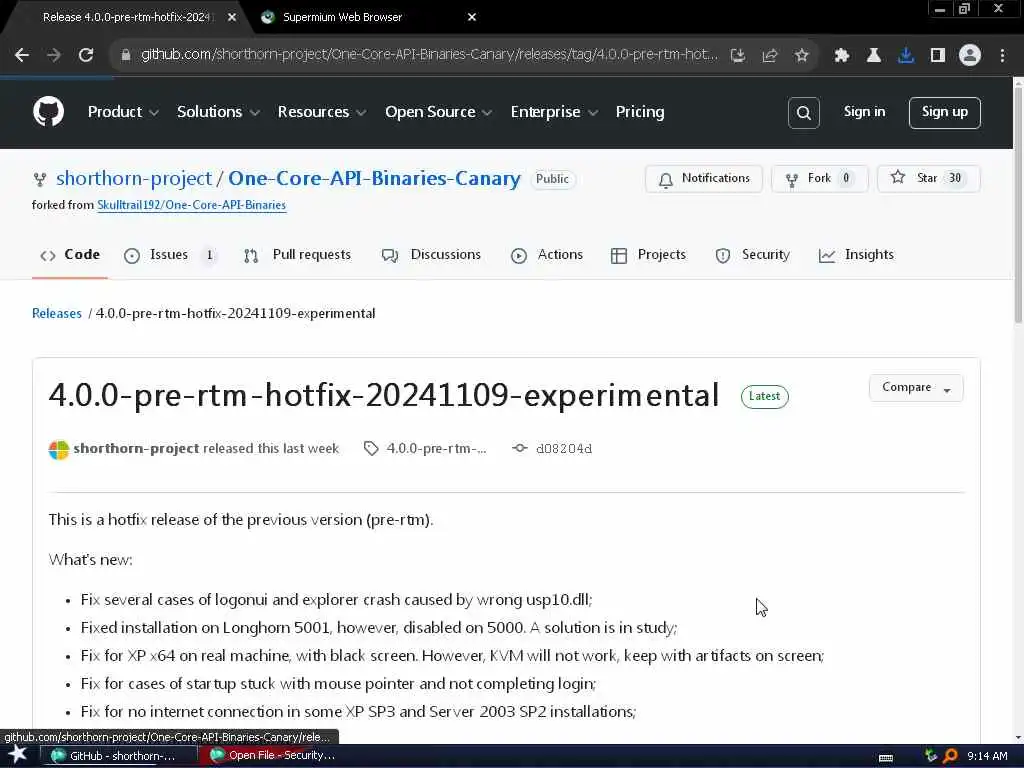Screen dimensions: 1024x768
Task: Open the Insights tab
Action: tap(856, 255)
